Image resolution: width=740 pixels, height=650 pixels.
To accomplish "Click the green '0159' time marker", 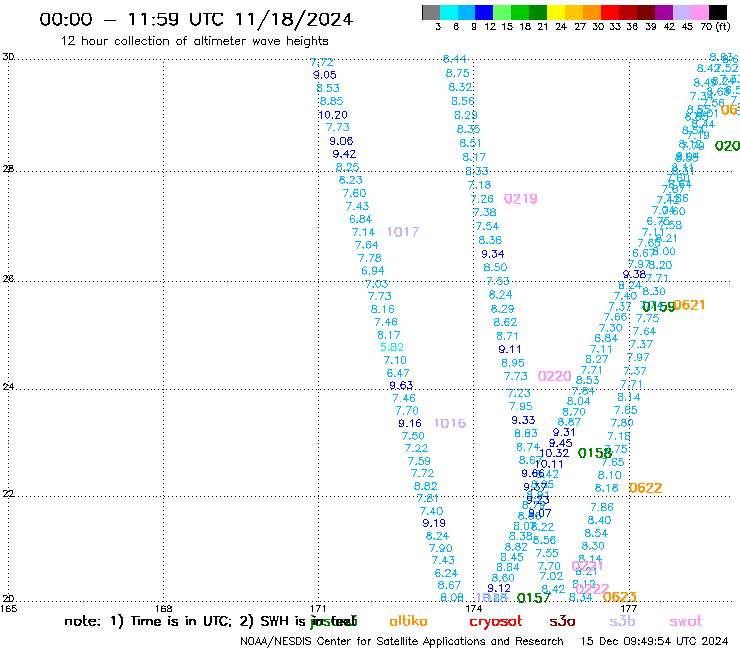I will click(x=659, y=307).
